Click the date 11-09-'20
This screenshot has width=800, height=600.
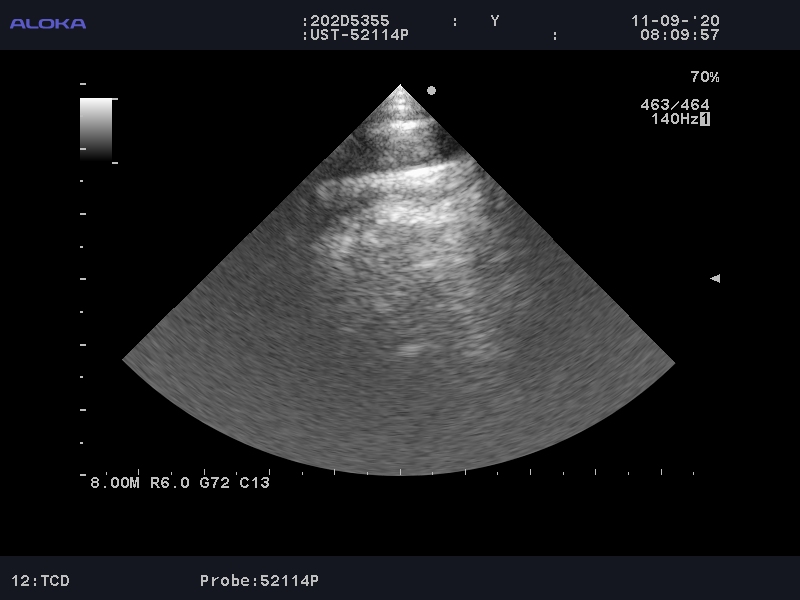[675, 21]
